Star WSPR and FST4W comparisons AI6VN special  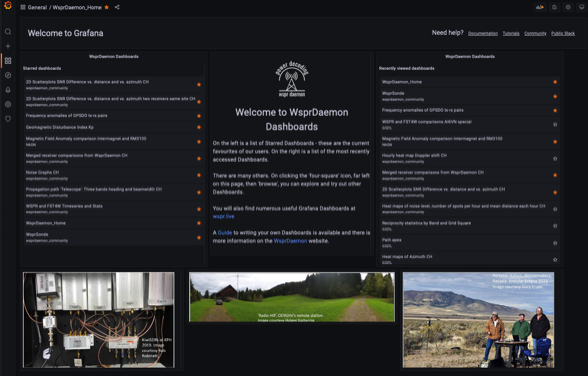tap(555, 124)
